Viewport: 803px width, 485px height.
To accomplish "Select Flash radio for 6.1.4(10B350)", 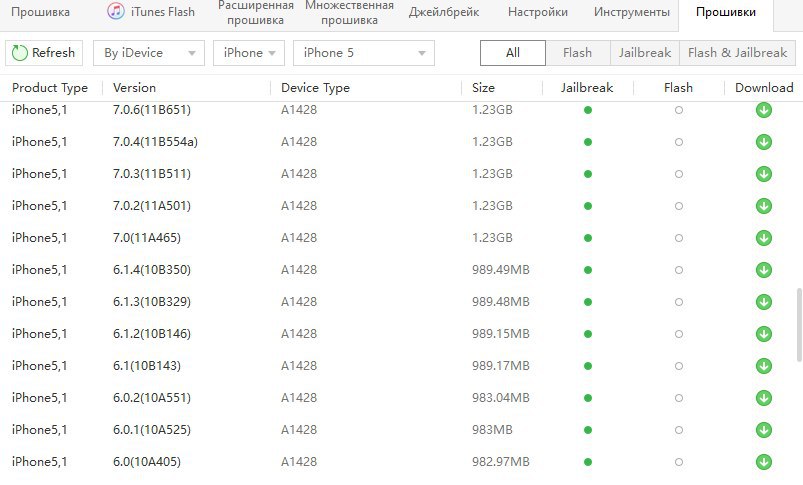I will [679, 270].
